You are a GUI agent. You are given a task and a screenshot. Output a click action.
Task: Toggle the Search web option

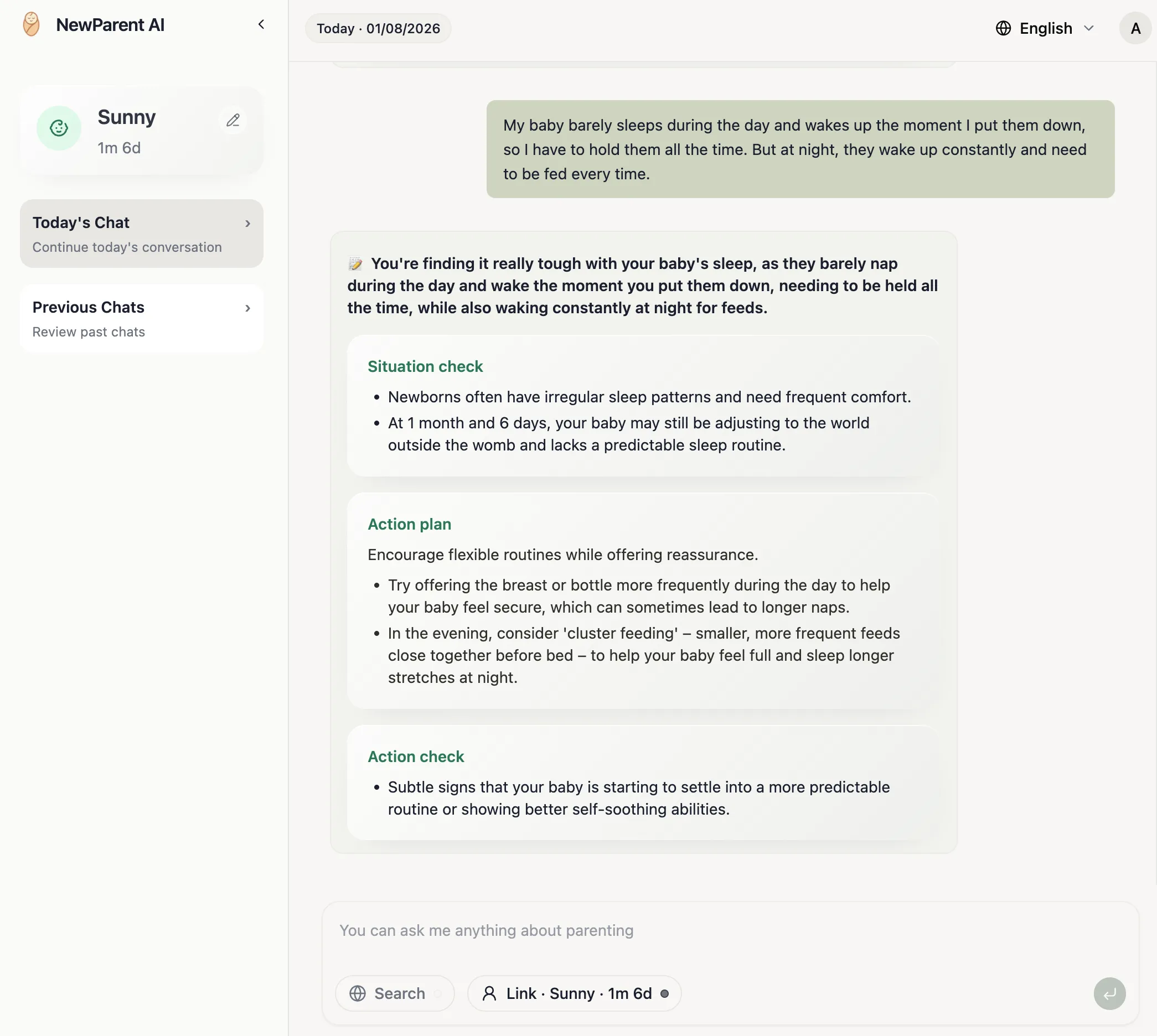[395, 993]
